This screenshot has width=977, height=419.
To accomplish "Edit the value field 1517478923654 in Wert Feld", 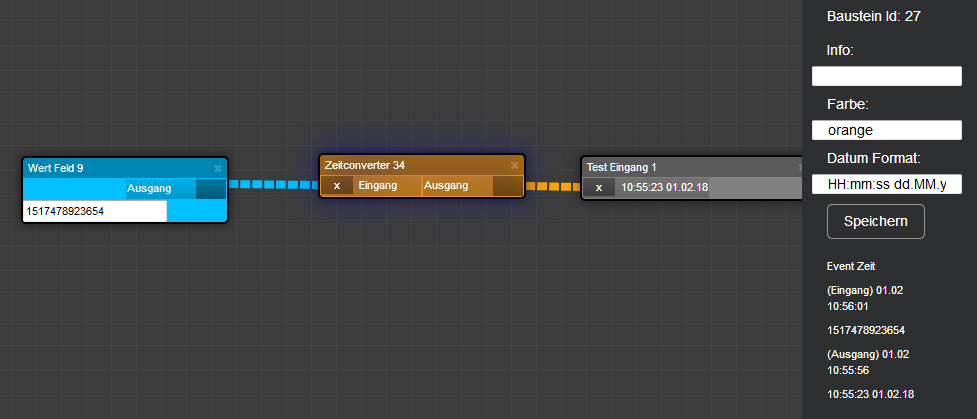I will (x=95, y=211).
